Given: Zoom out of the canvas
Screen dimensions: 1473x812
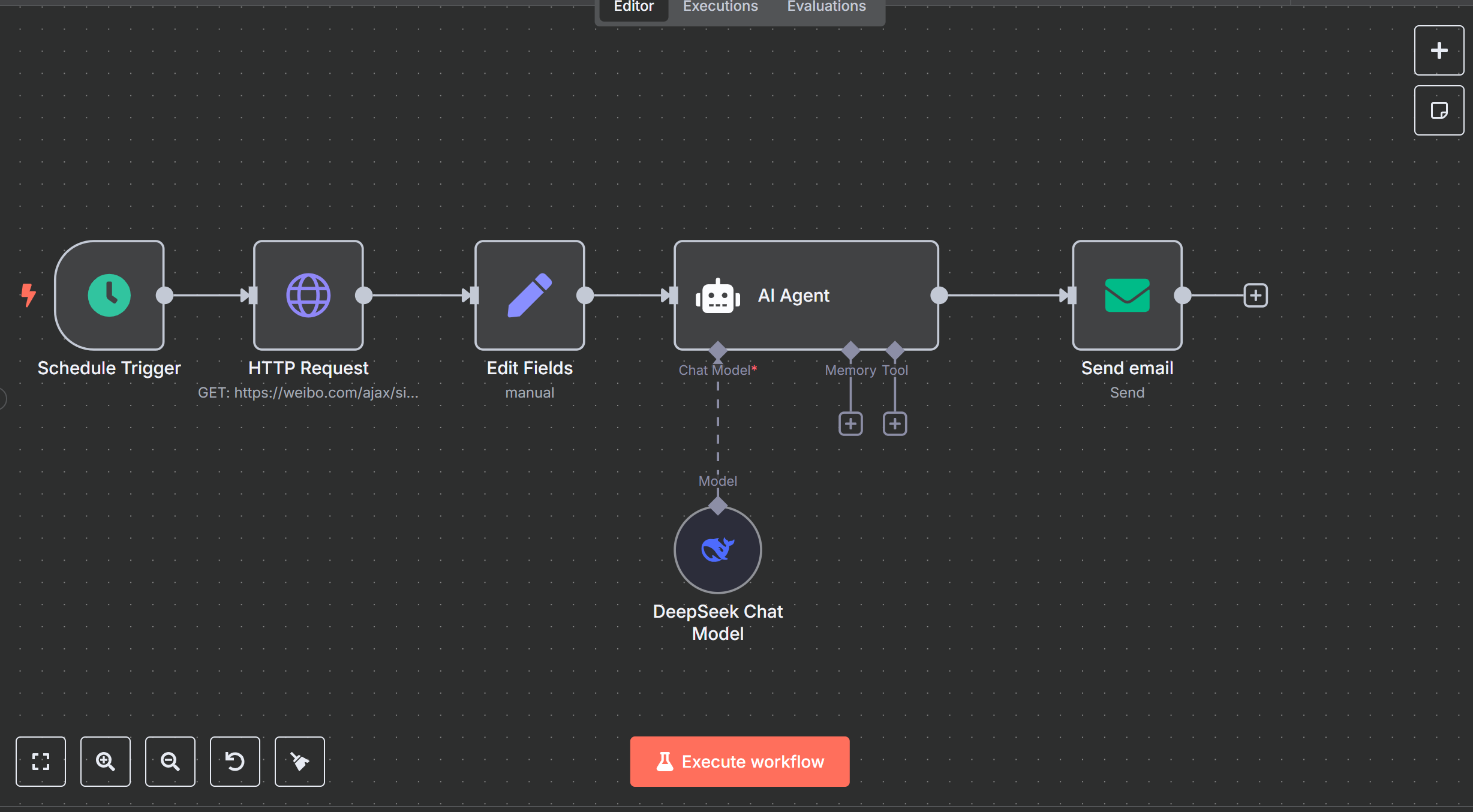Looking at the screenshot, I should pos(170,761).
